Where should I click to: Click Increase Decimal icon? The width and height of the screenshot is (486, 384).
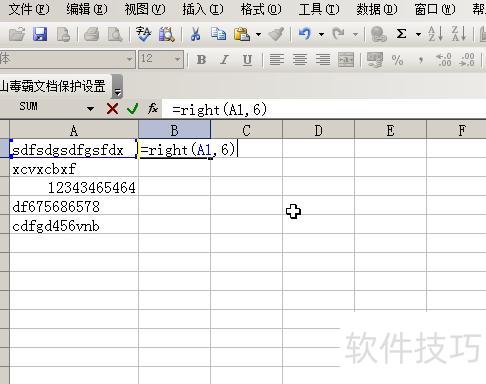(444, 60)
